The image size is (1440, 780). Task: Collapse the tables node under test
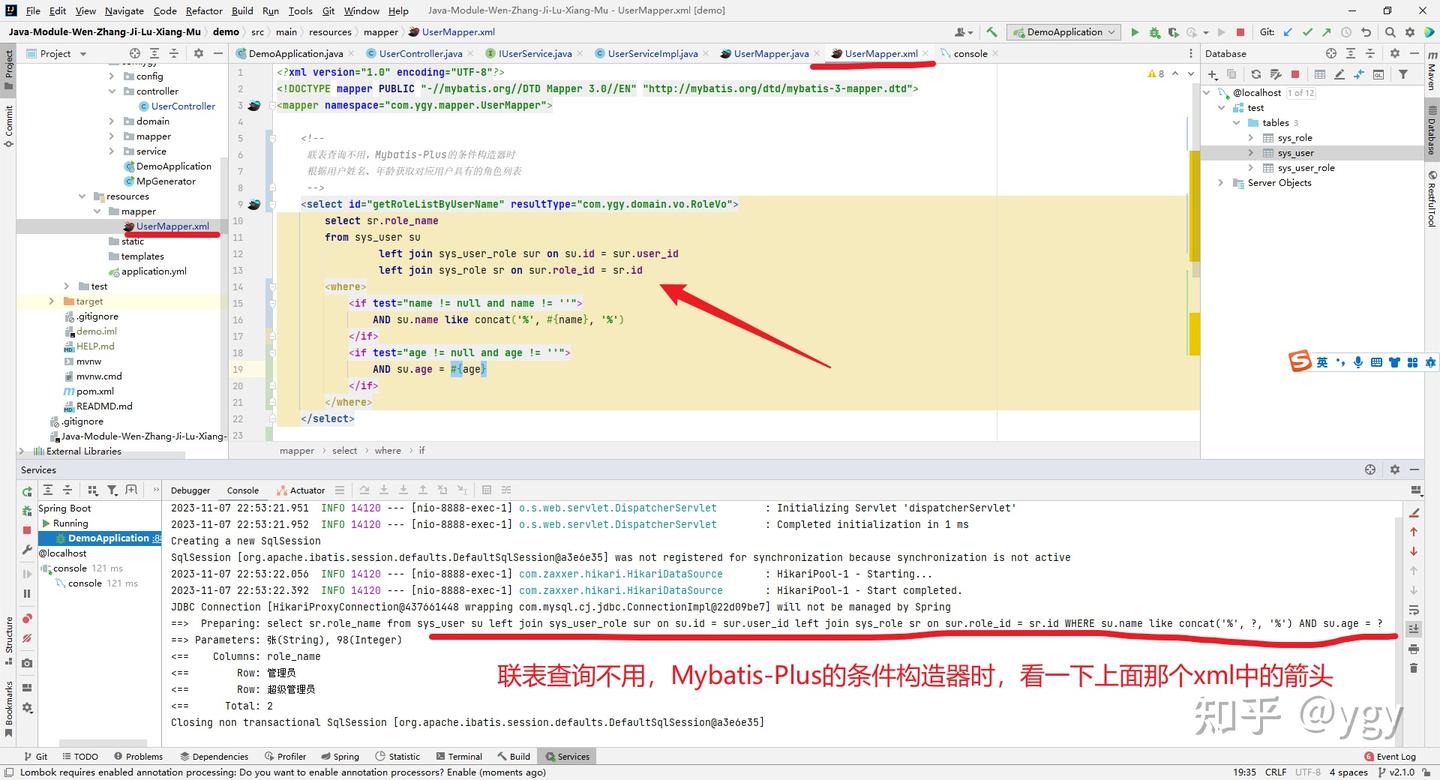[x=1237, y=122]
